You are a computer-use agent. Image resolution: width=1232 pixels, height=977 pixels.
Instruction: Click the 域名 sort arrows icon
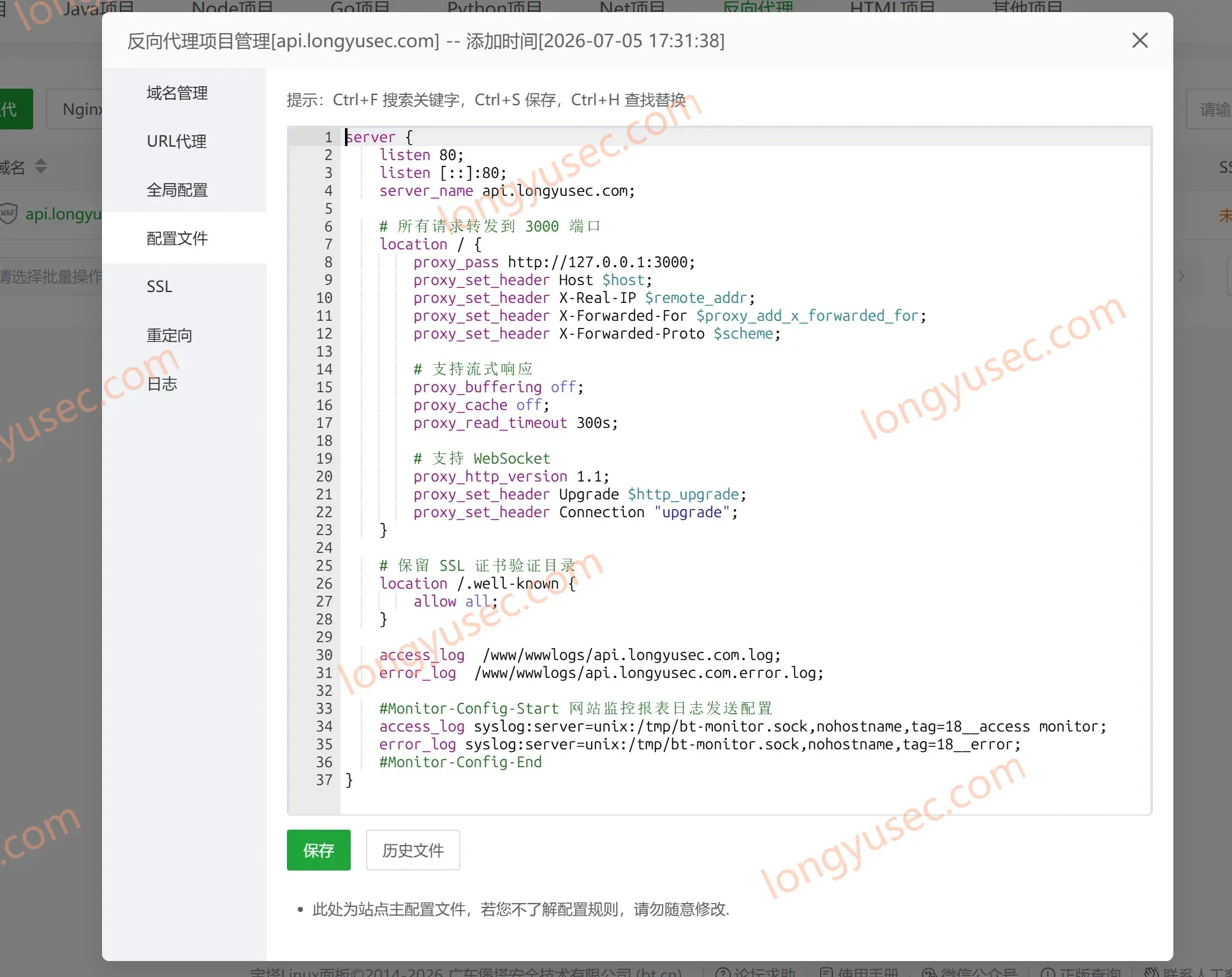pos(41,166)
